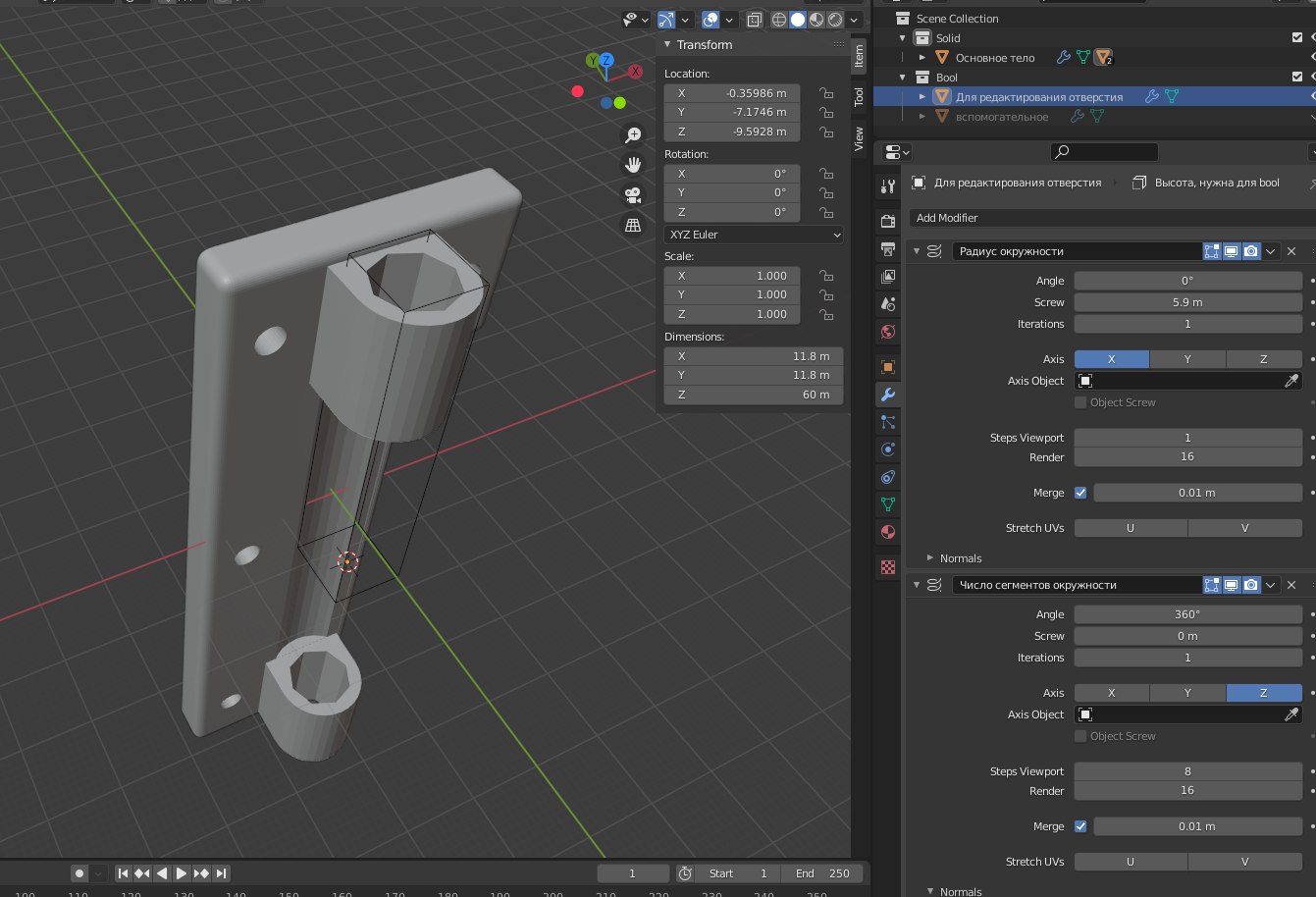
Task: Toggle Solid collection exclude checkbox
Action: (x=1297, y=38)
